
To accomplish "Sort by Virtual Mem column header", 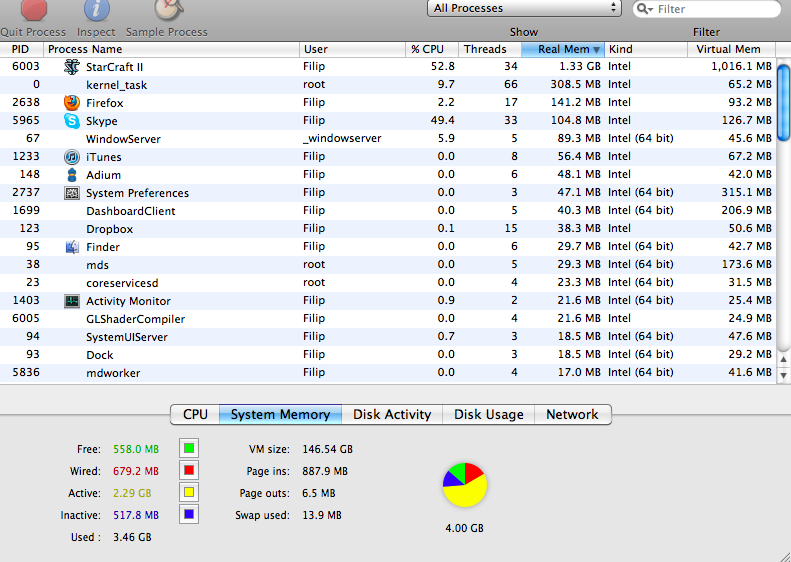I will click(731, 49).
